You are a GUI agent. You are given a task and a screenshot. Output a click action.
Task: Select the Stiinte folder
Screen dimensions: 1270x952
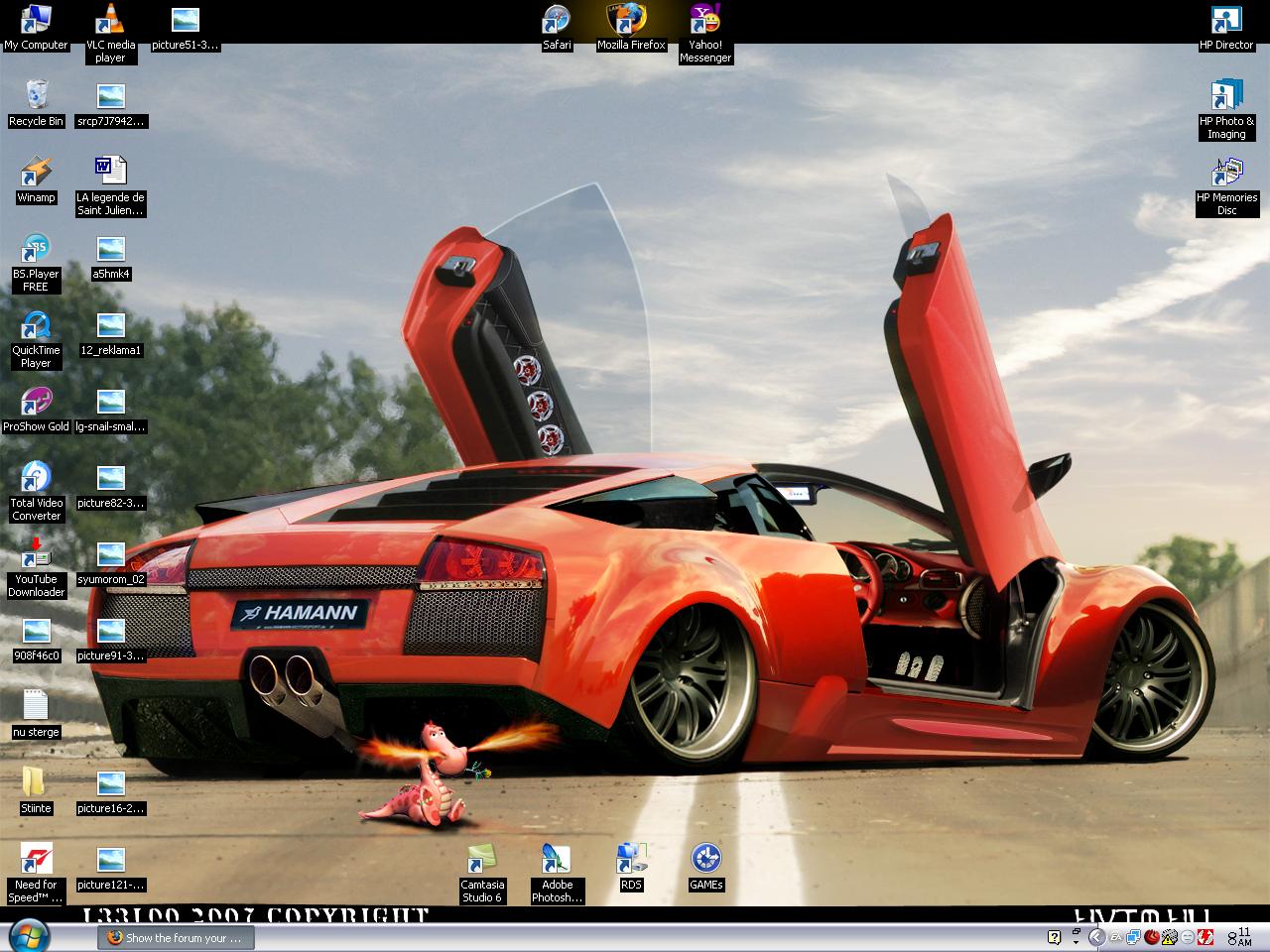36,791
